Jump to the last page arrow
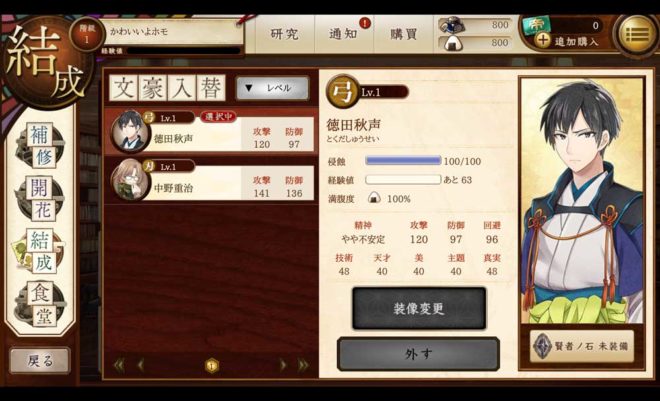Screen dimensions: 660x401 coord(303,365)
